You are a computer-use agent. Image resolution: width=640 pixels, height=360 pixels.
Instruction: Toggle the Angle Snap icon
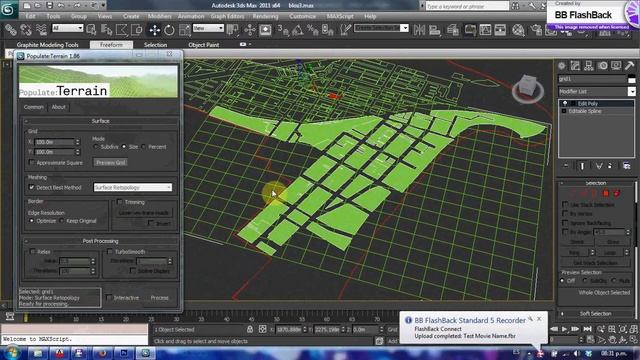click(x=298, y=30)
